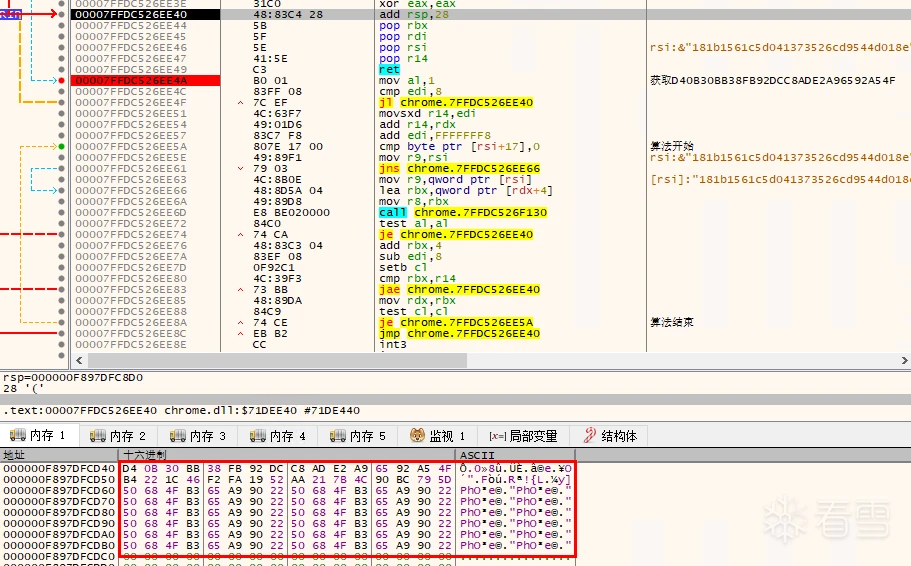Open the 内存 3 dump tab
The width and height of the screenshot is (911, 566).
pyautogui.click(x=198, y=436)
